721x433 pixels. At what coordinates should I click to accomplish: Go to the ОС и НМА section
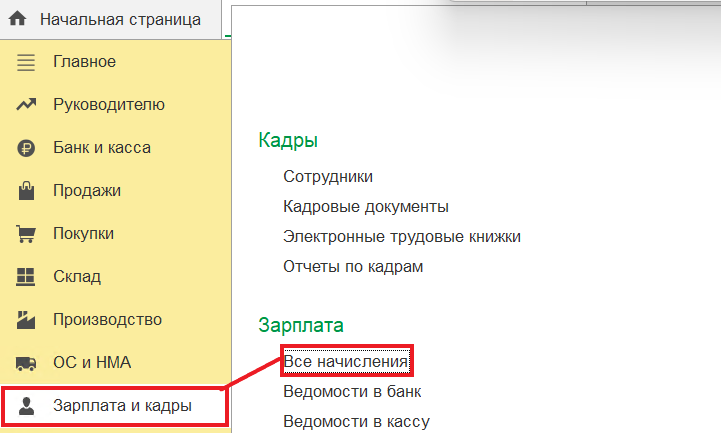pyautogui.click(x=92, y=363)
